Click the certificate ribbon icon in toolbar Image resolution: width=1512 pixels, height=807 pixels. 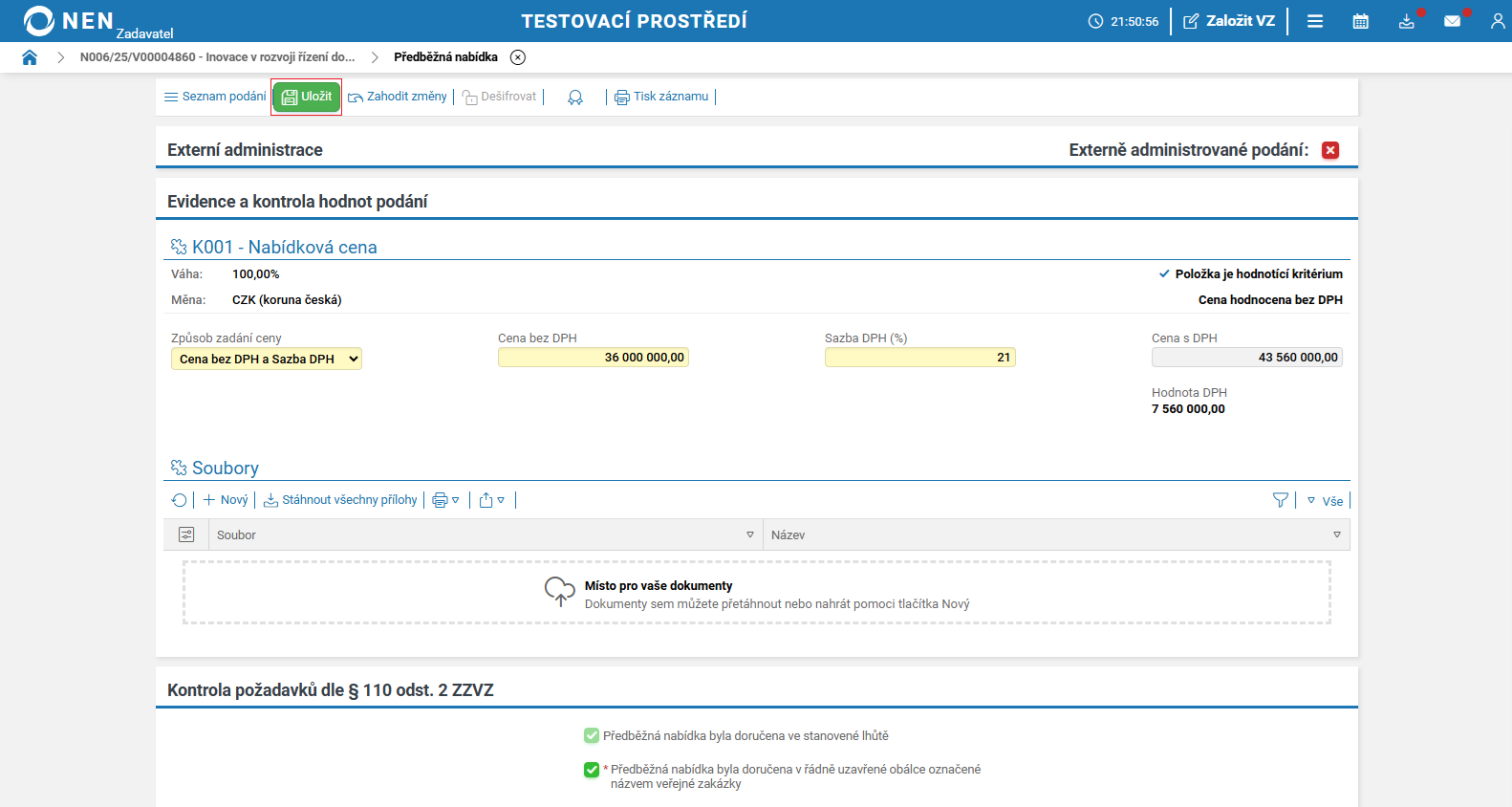575,98
